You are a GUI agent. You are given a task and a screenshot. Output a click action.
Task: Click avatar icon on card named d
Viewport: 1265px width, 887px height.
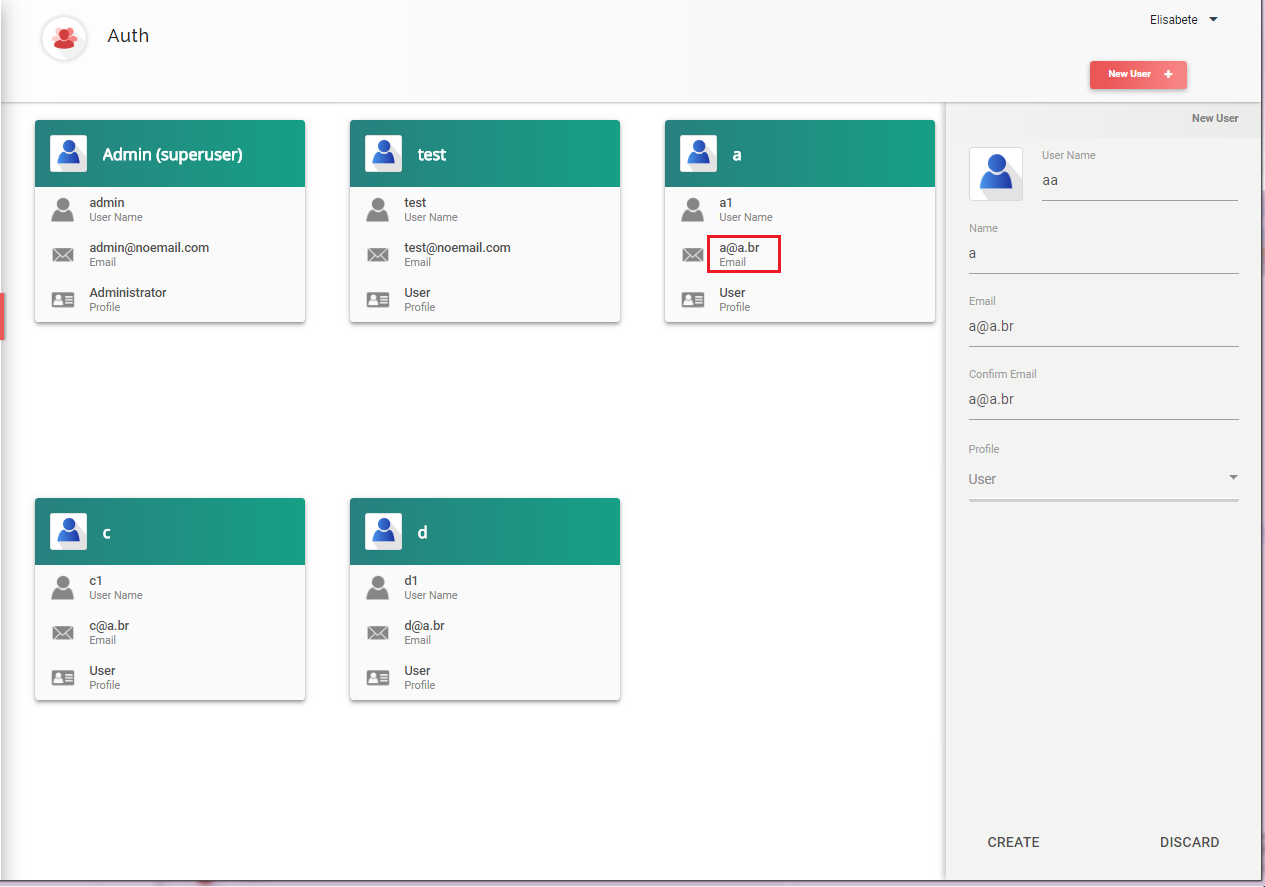(383, 532)
